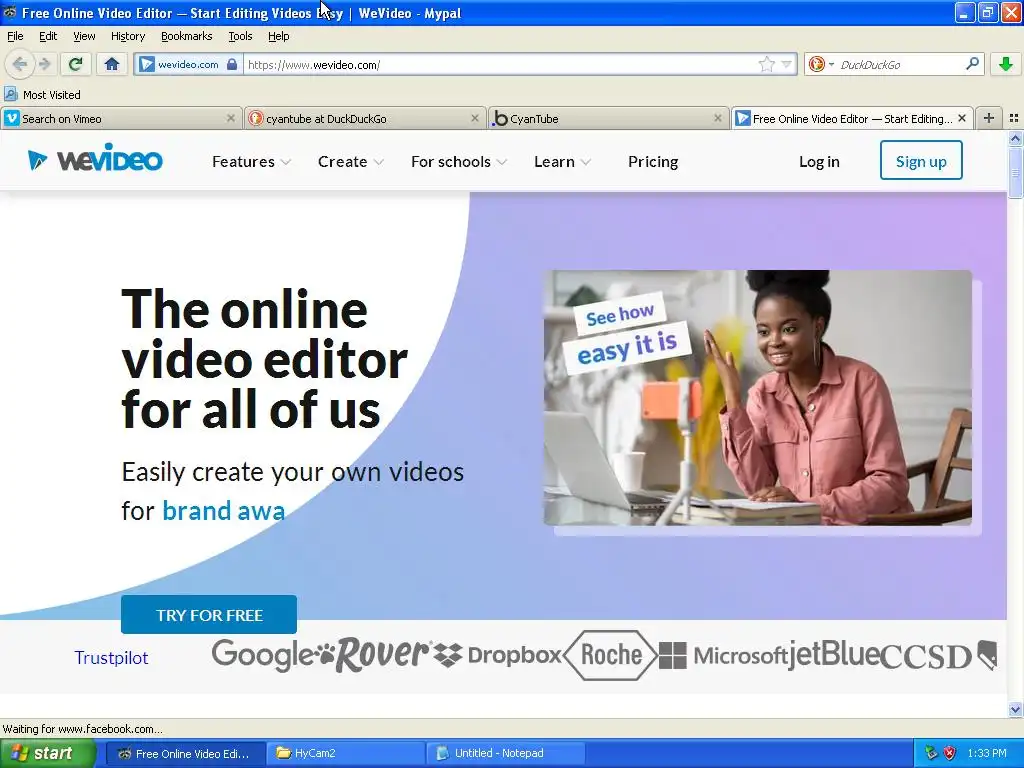Click the scrollbar up arrow
The height and width of the screenshot is (768, 1024).
pos(1015,138)
